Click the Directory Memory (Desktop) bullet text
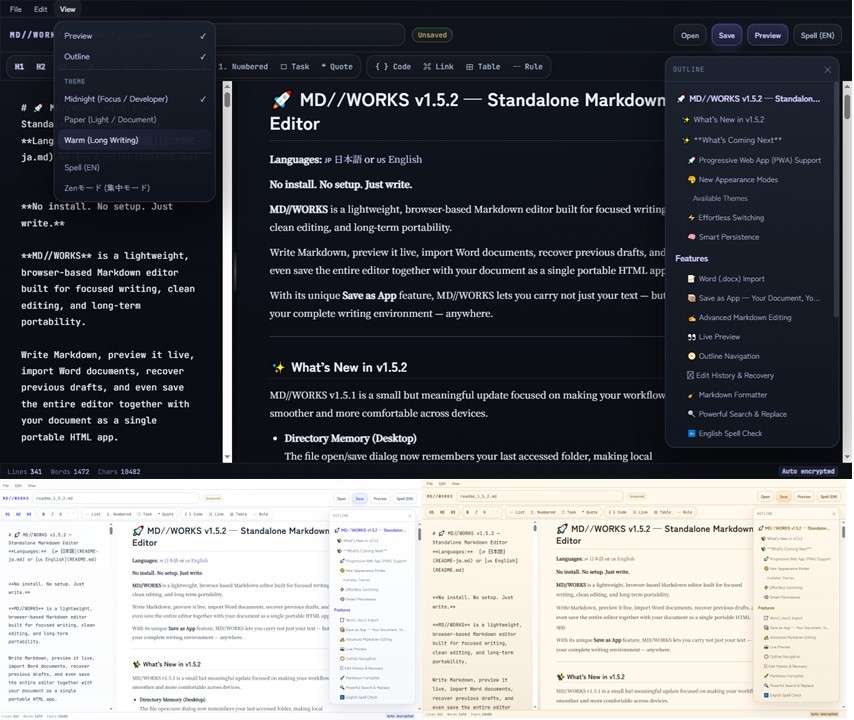 [350, 438]
